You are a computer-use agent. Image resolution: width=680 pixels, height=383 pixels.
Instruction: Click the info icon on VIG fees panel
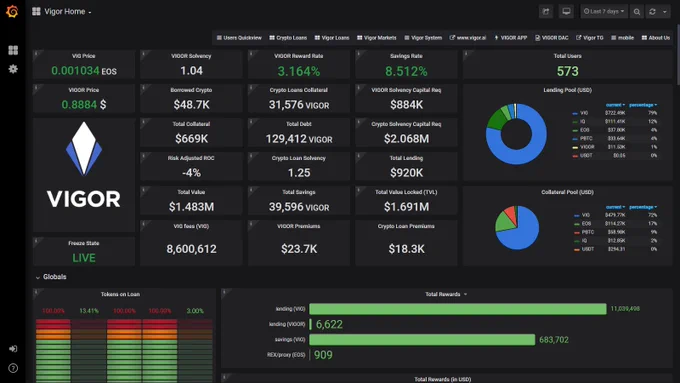(x=143, y=223)
